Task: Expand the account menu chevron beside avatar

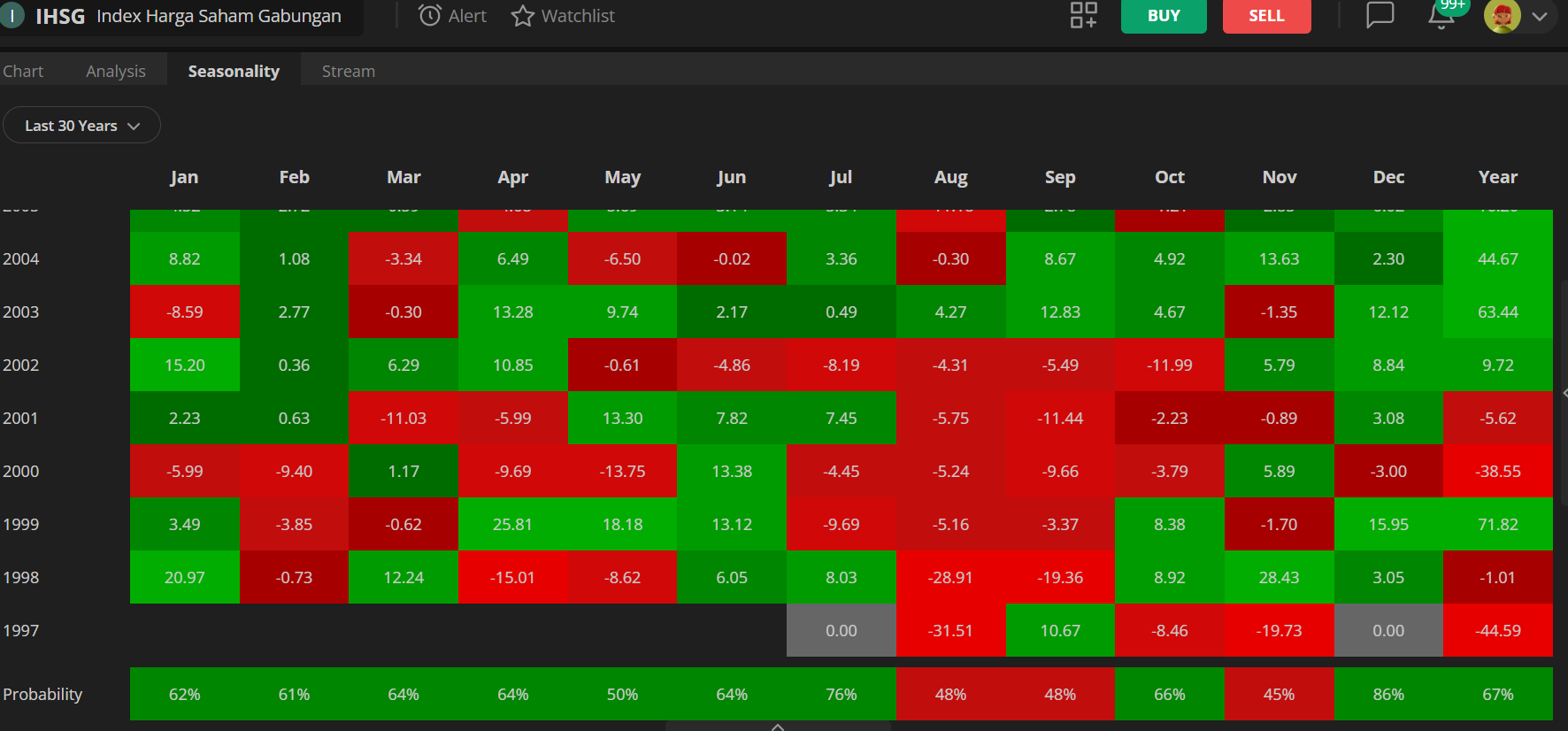Action: 1540,16
